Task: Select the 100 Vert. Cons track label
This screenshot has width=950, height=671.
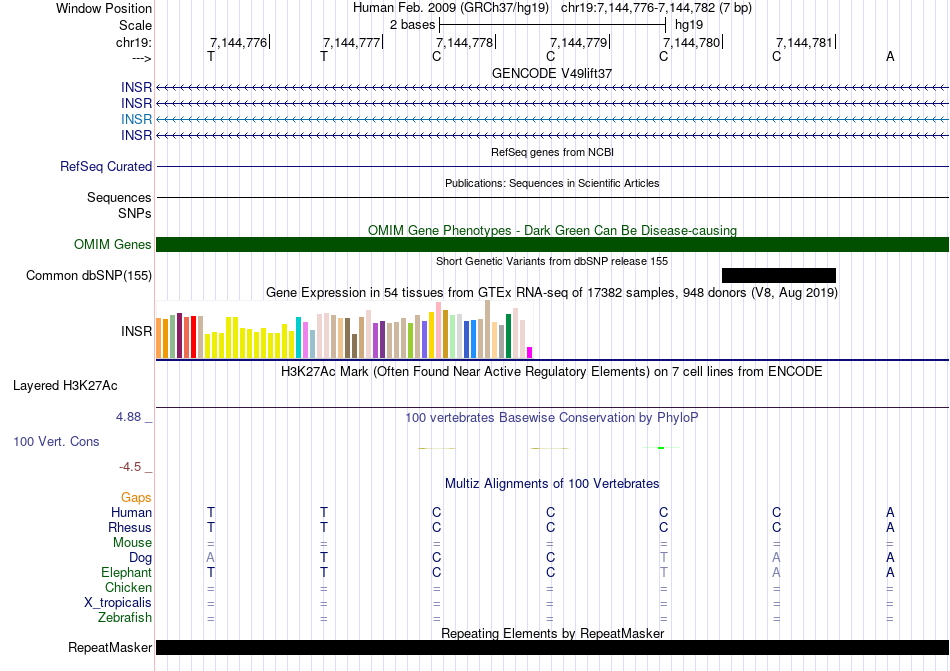Action: 56,441
